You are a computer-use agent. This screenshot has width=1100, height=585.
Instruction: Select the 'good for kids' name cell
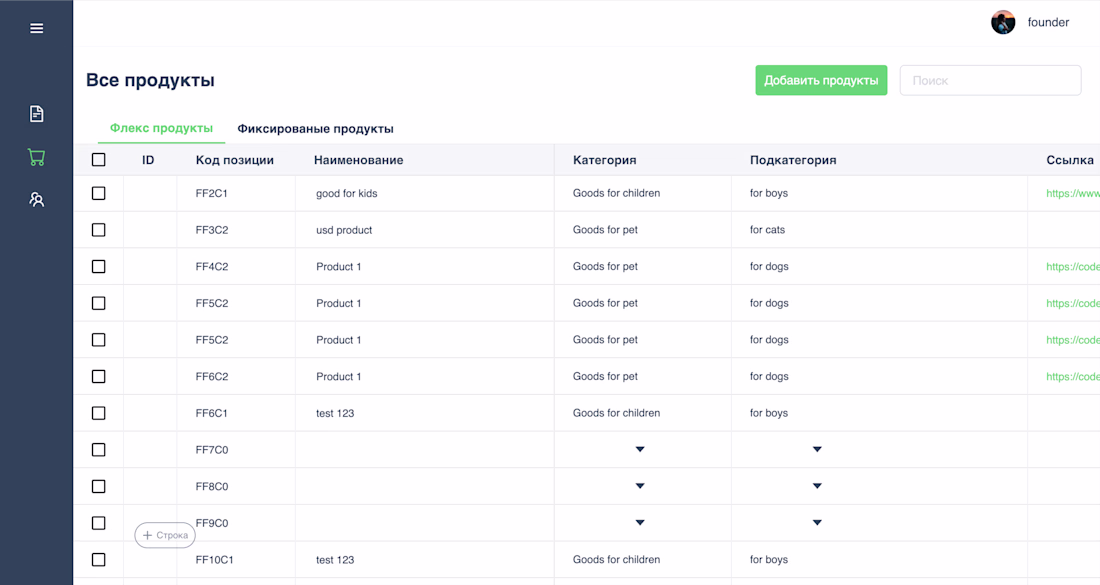pyautogui.click(x=347, y=194)
